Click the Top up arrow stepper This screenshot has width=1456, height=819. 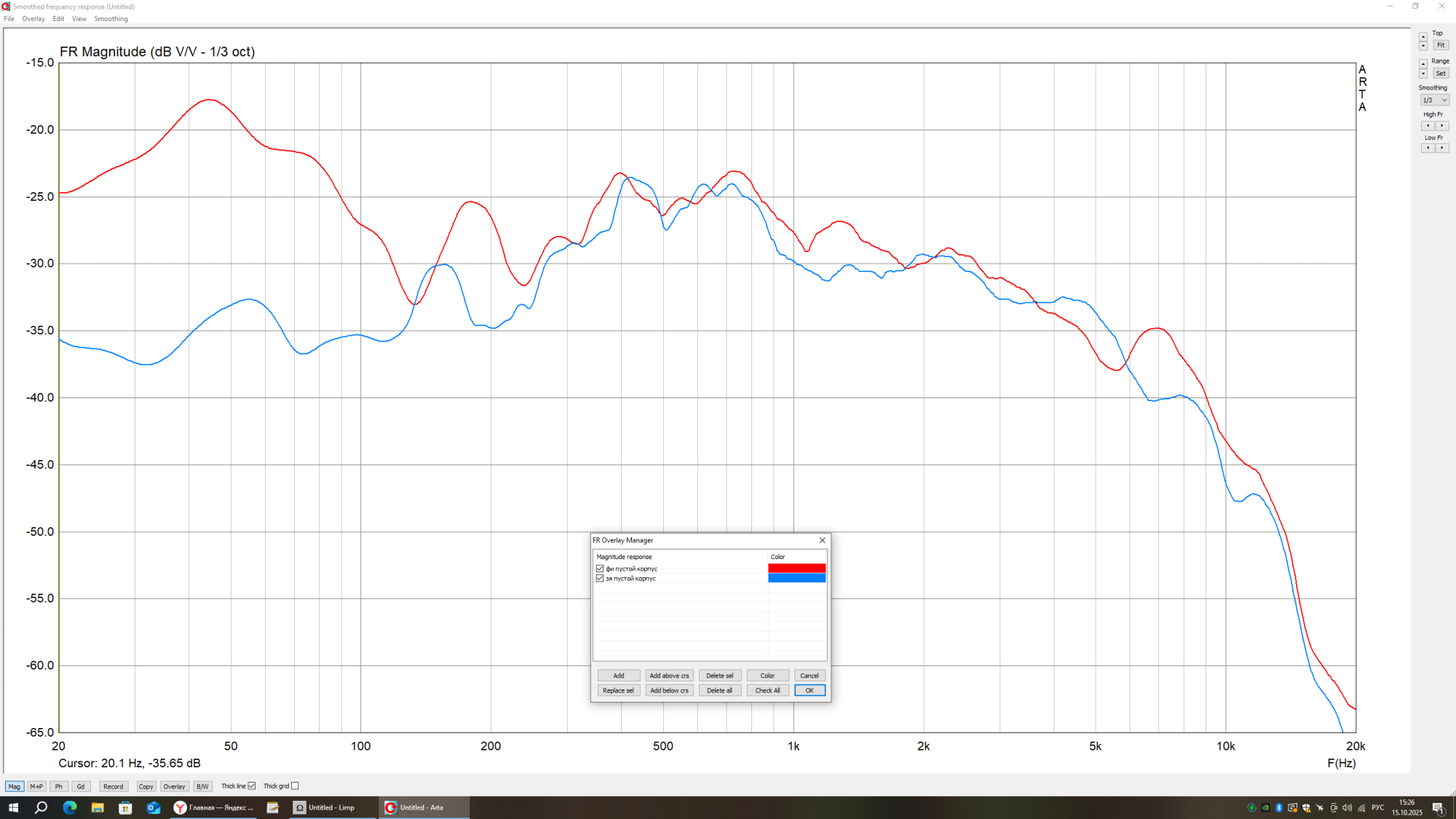click(1423, 36)
